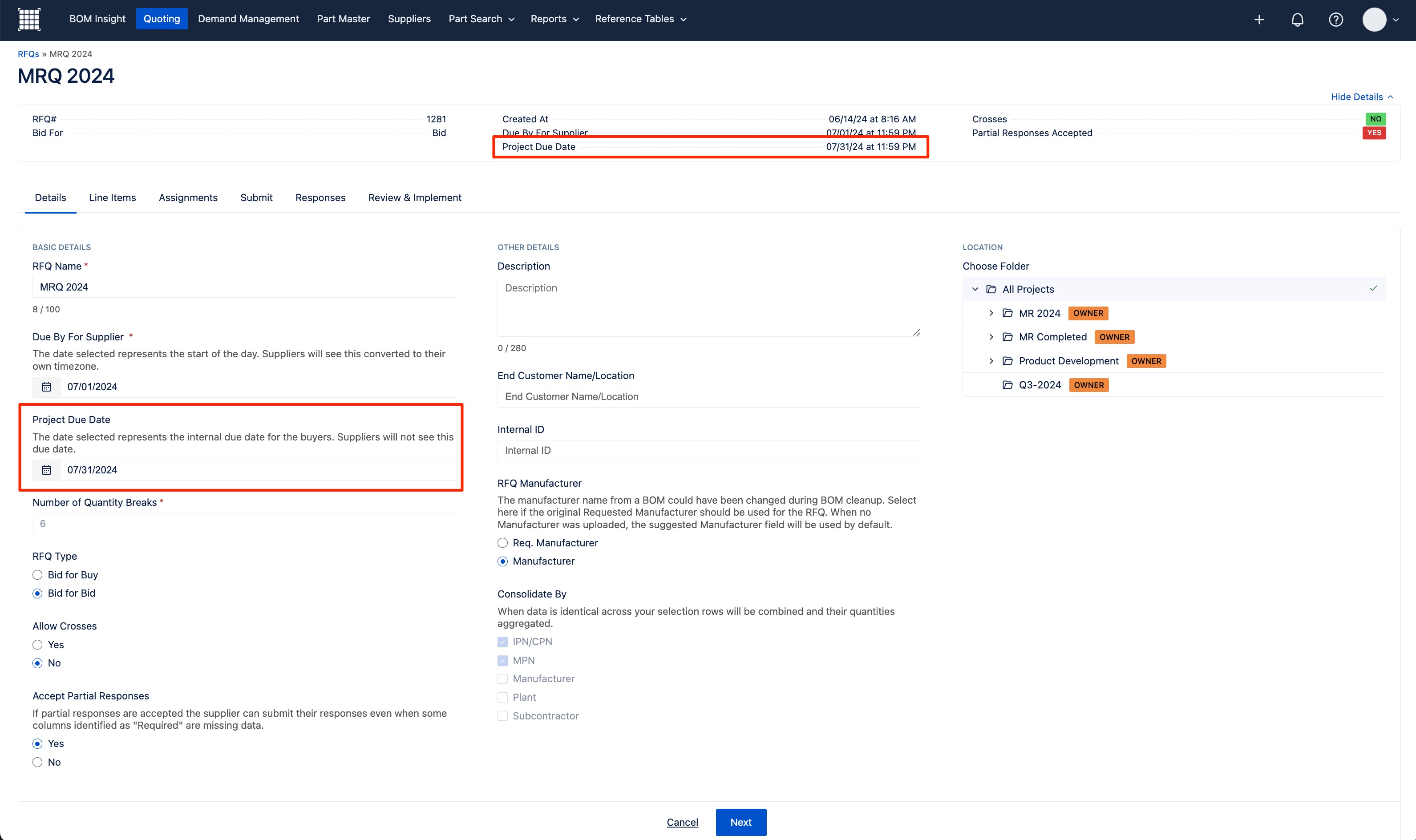Open calendar for Due By For Supplier
1416x840 pixels.
46,387
